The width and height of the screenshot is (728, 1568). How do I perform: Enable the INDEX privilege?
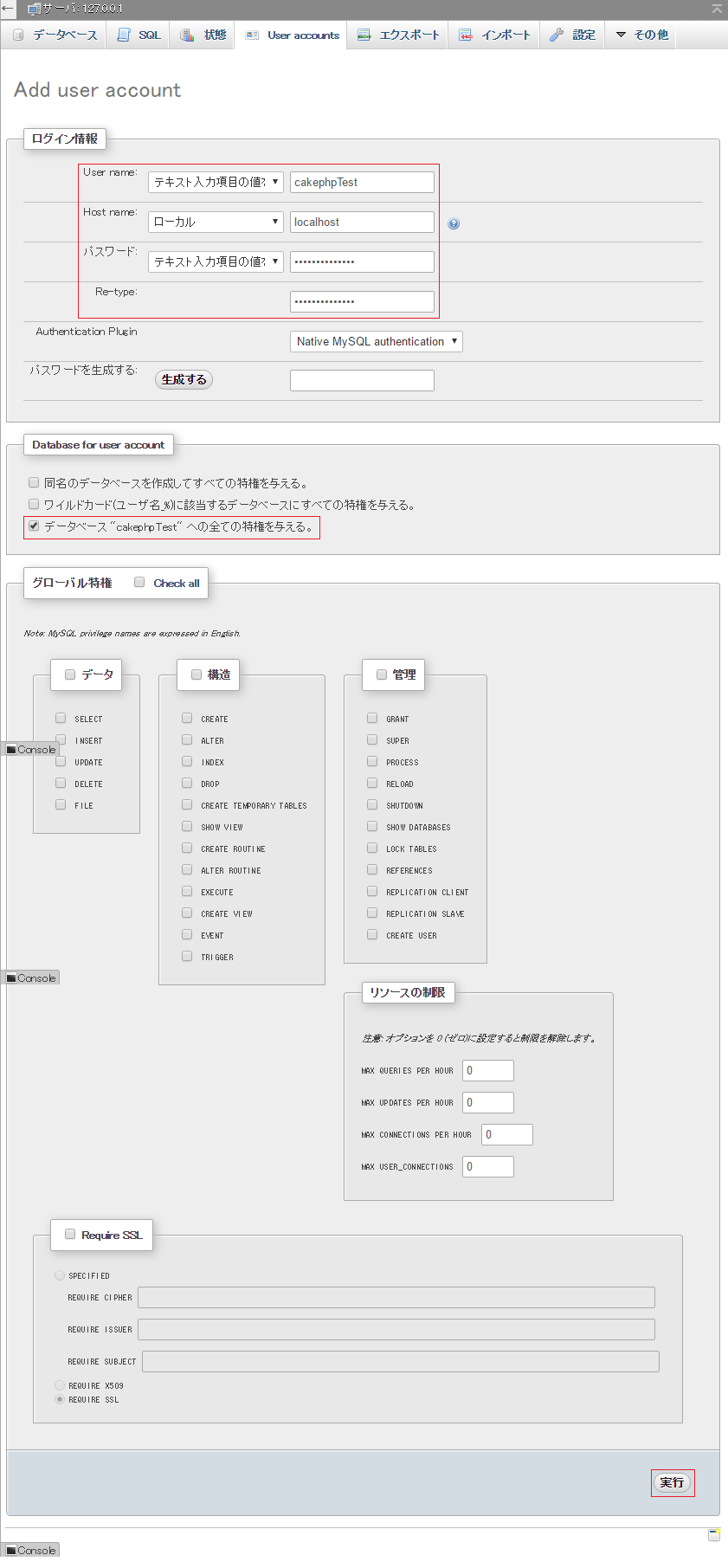click(187, 761)
